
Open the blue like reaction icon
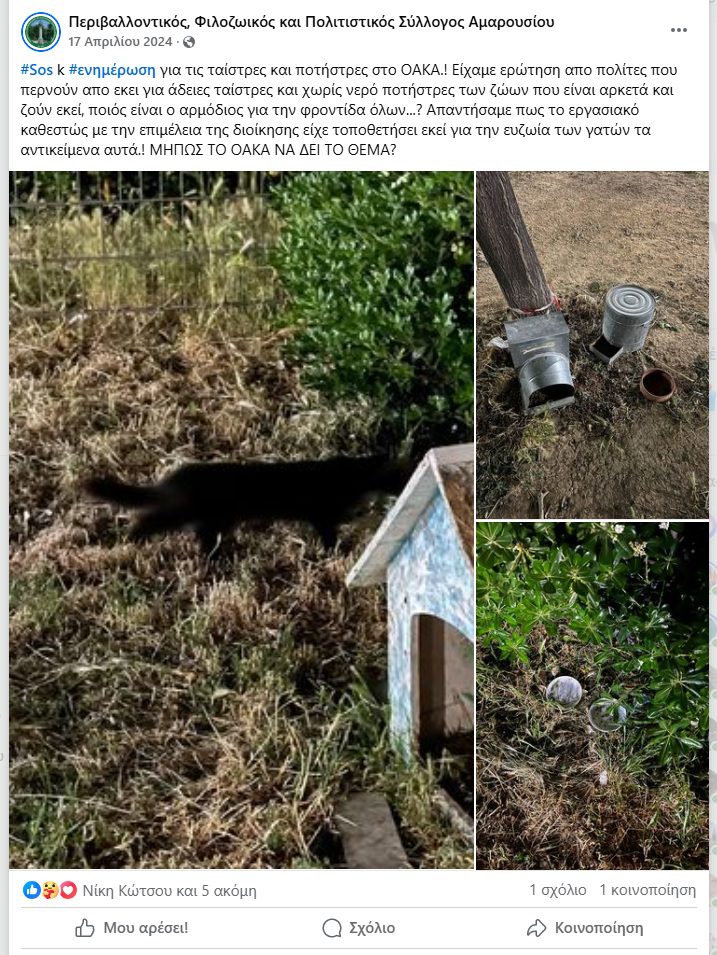[x=31, y=890]
